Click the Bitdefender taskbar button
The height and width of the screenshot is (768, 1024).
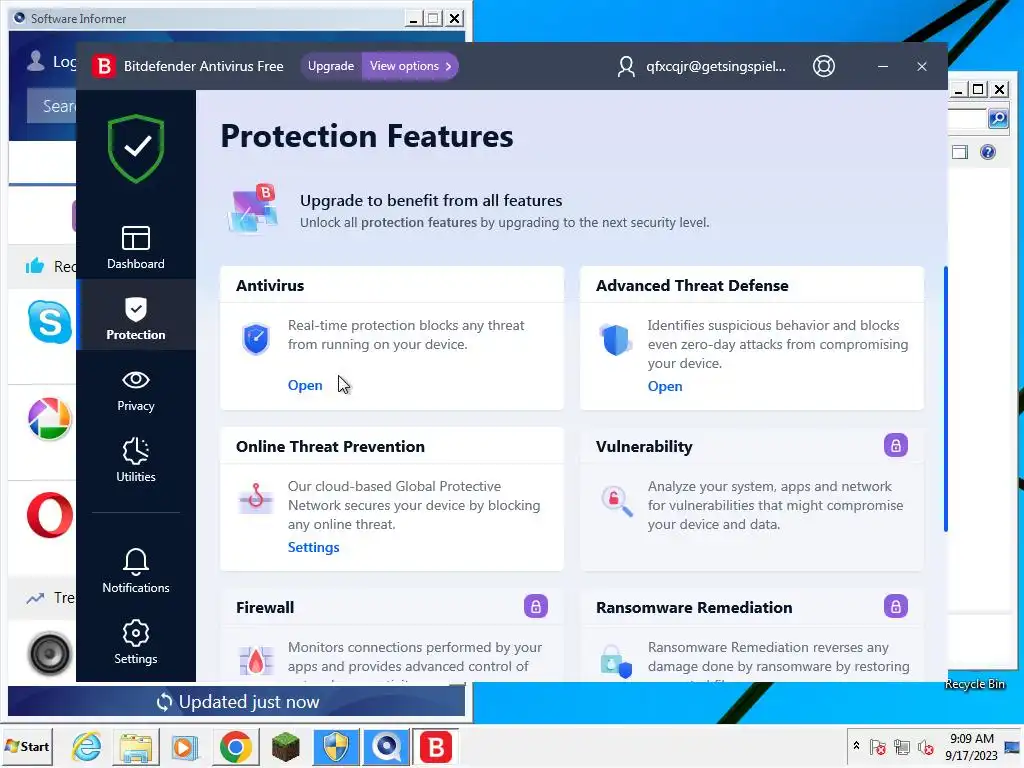pos(436,746)
